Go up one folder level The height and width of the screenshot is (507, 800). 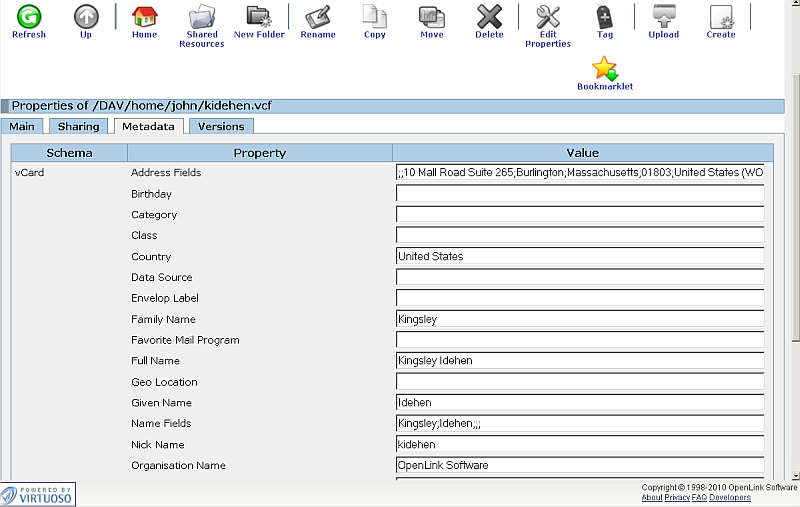point(86,16)
